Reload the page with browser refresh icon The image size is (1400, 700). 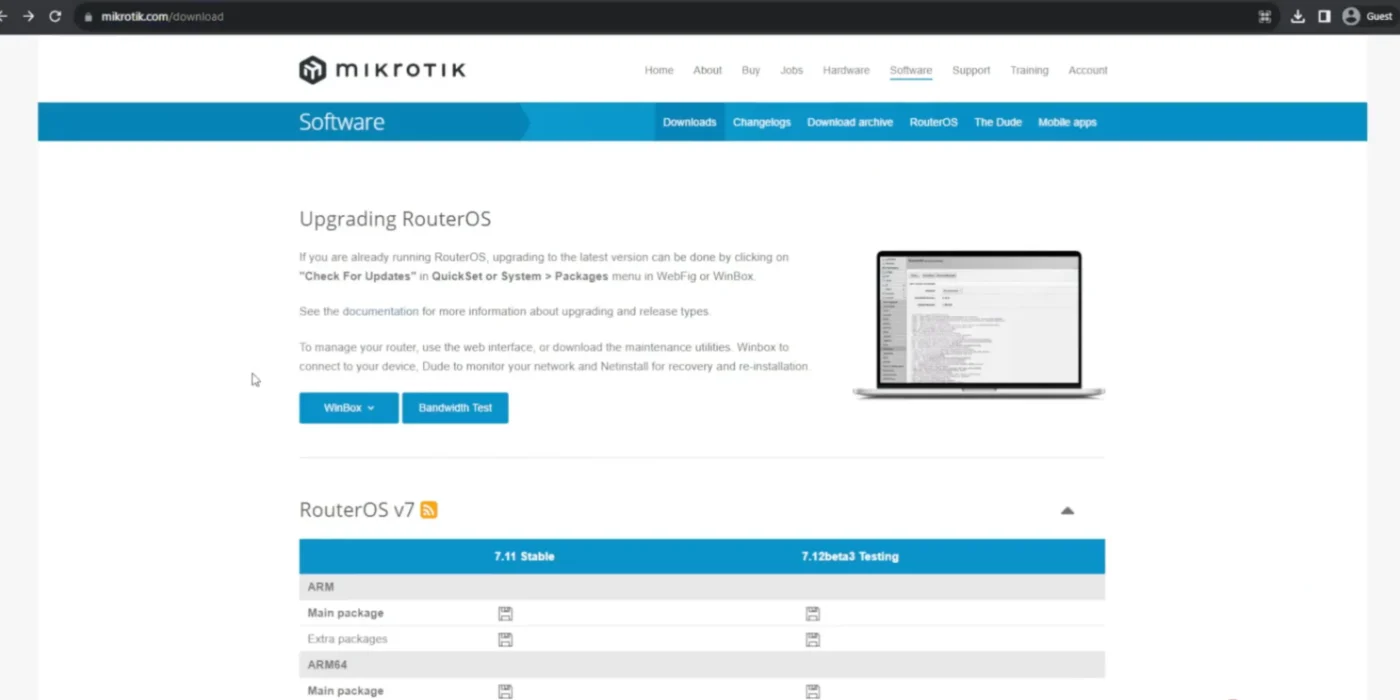(55, 16)
